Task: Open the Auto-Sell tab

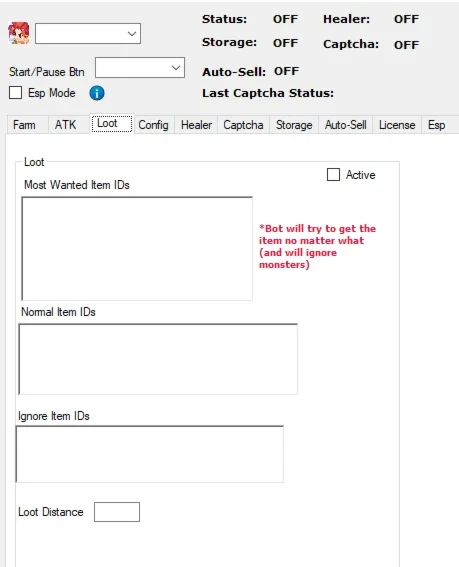Action: (x=345, y=125)
